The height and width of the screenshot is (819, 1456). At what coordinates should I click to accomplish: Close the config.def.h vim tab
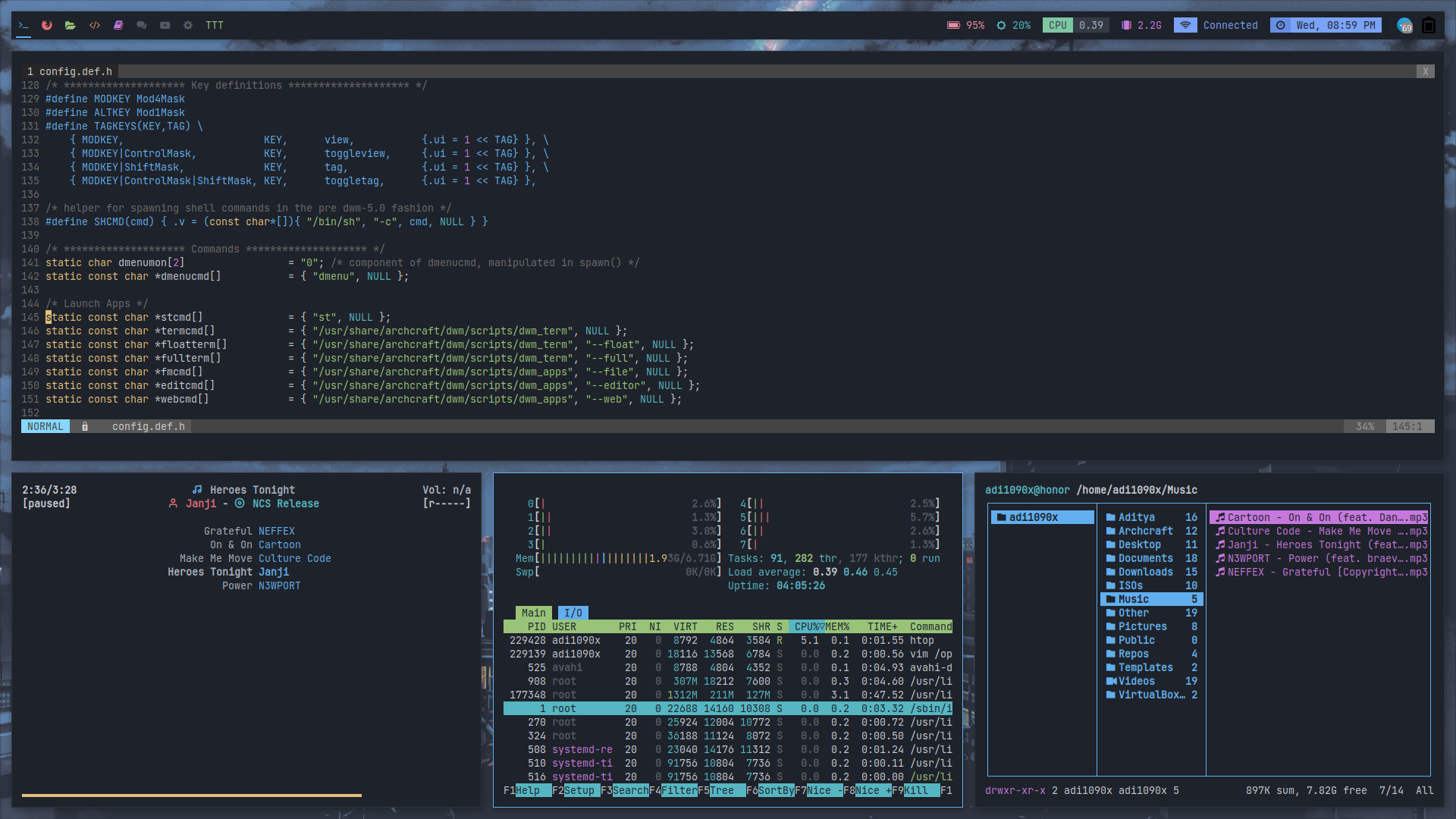tap(1425, 71)
